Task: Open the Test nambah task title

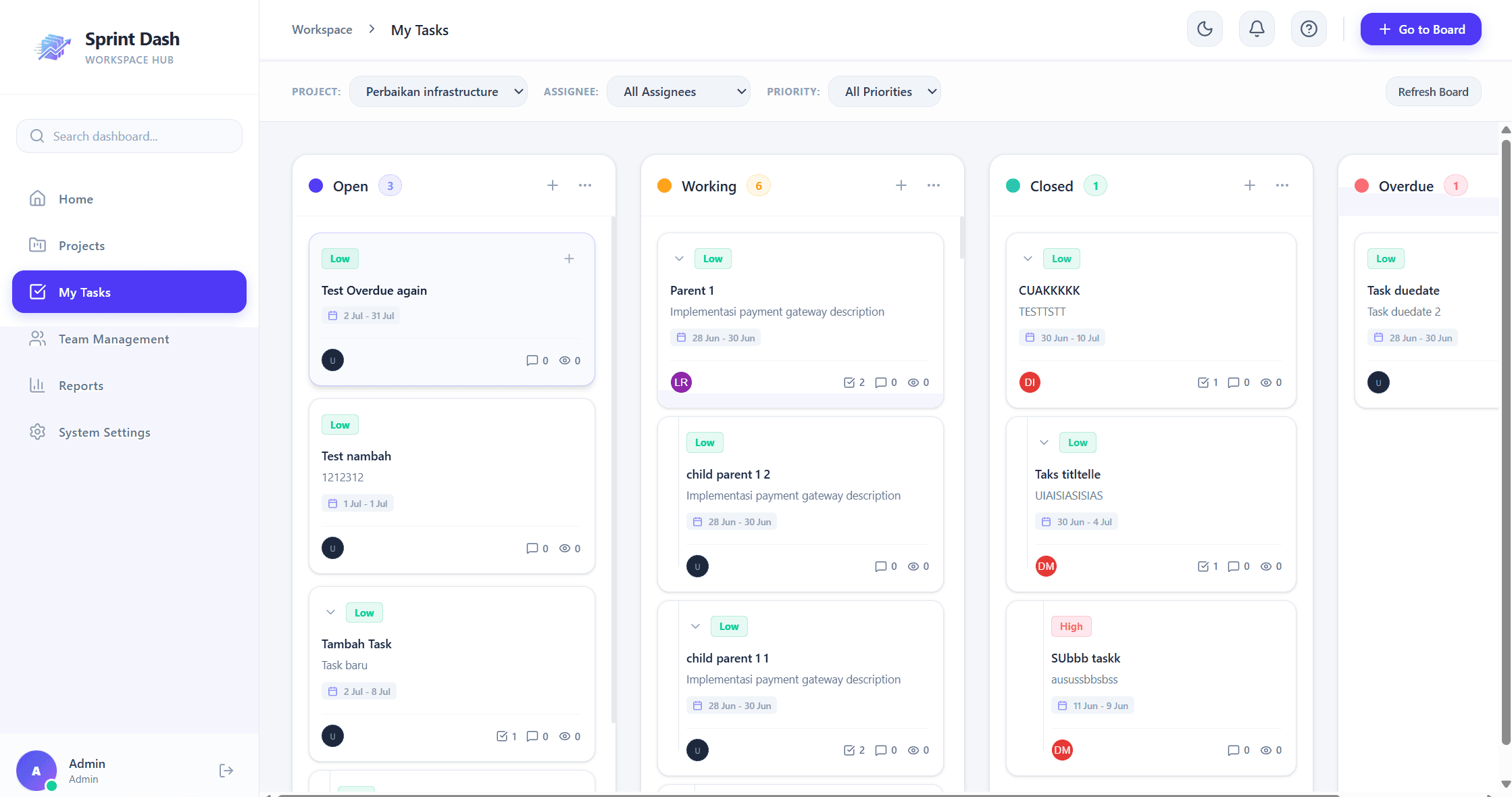Action: [356, 456]
